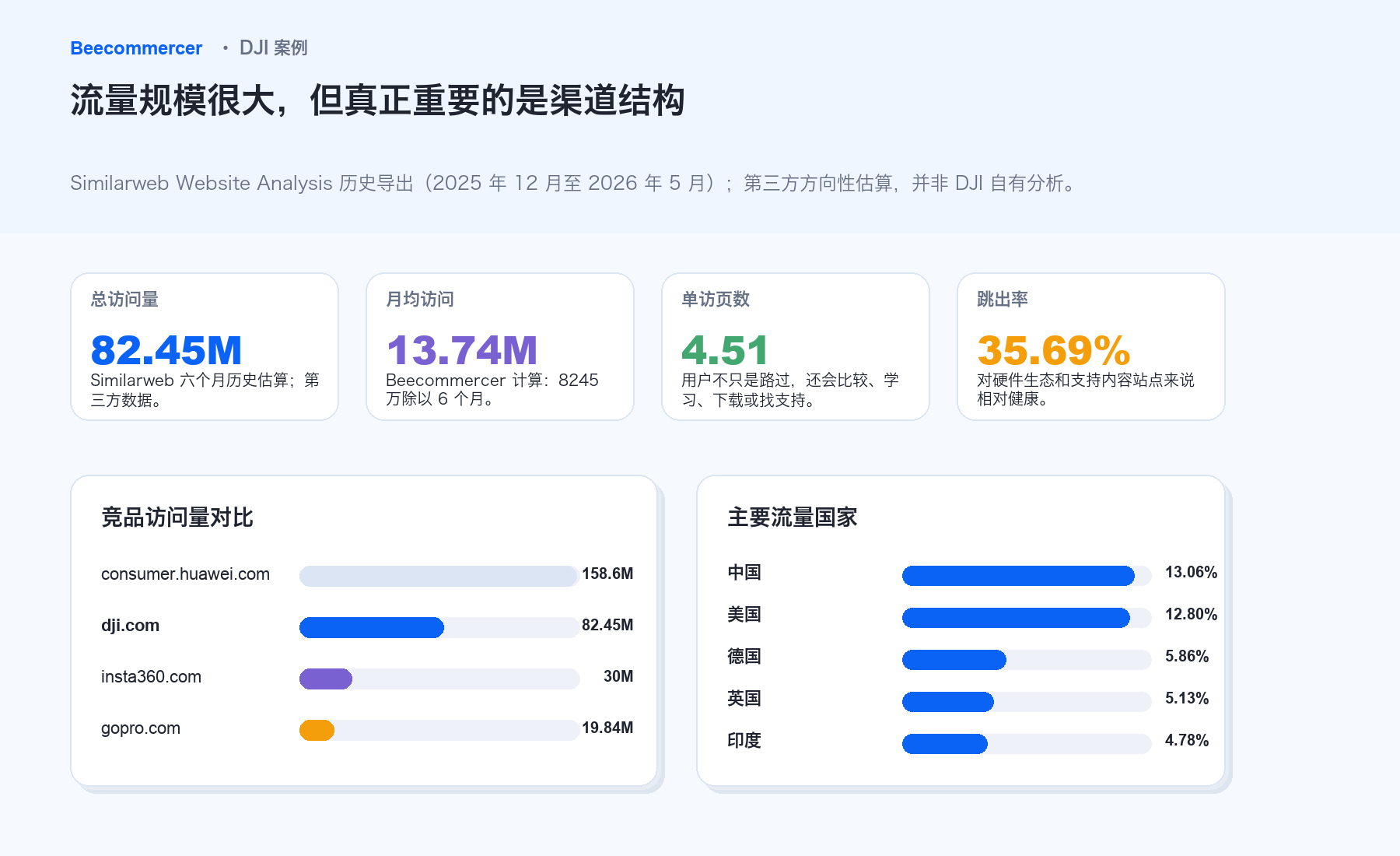Image resolution: width=1400 pixels, height=856 pixels.
Task: Click the orange gopro.com traffic bar
Action: pyautogui.click(x=317, y=730)
